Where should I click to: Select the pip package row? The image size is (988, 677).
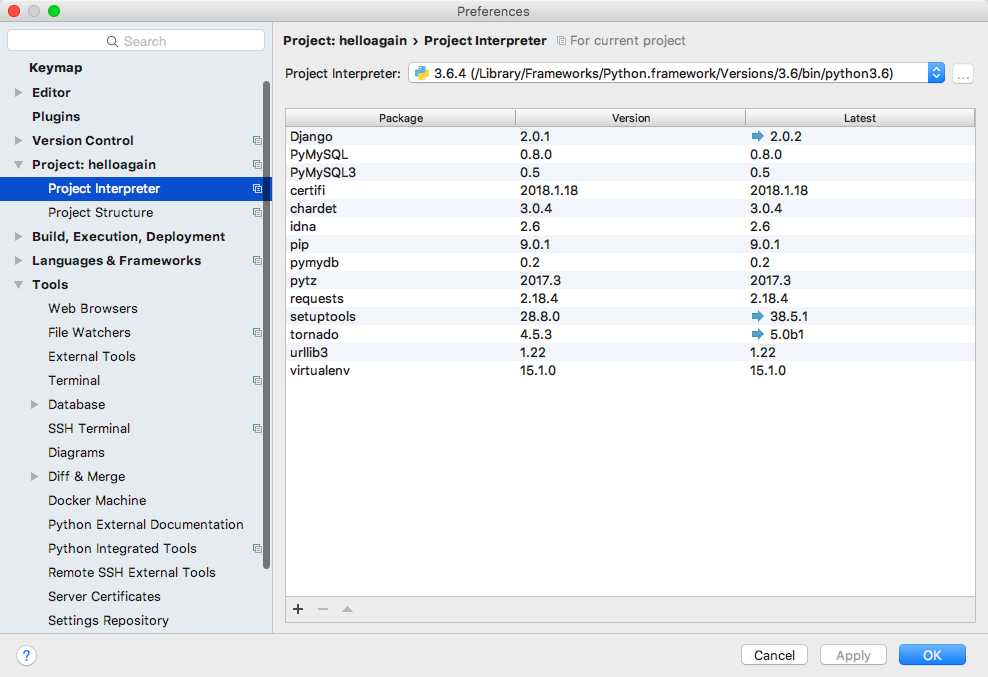point(630,244)
